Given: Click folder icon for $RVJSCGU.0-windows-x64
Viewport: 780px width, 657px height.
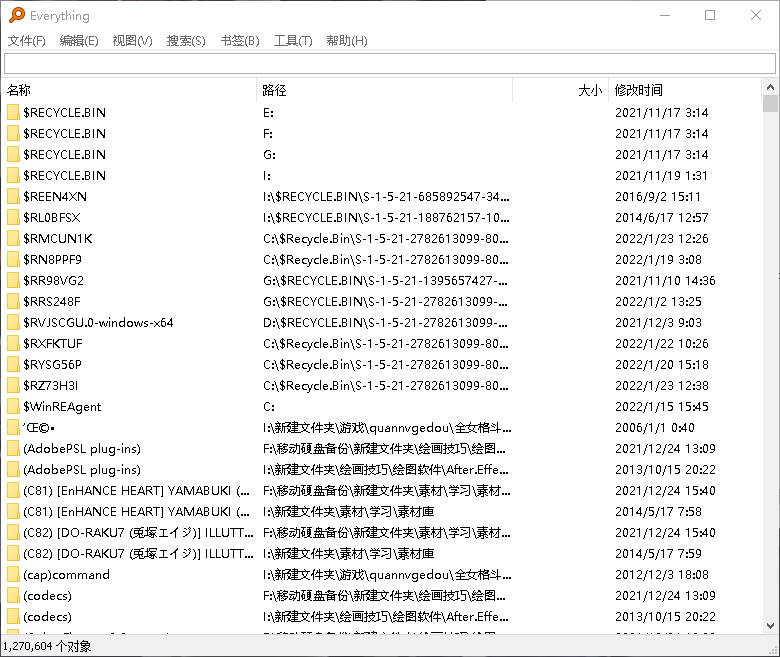Looking at the screenshot, I should tap(13, 322).
